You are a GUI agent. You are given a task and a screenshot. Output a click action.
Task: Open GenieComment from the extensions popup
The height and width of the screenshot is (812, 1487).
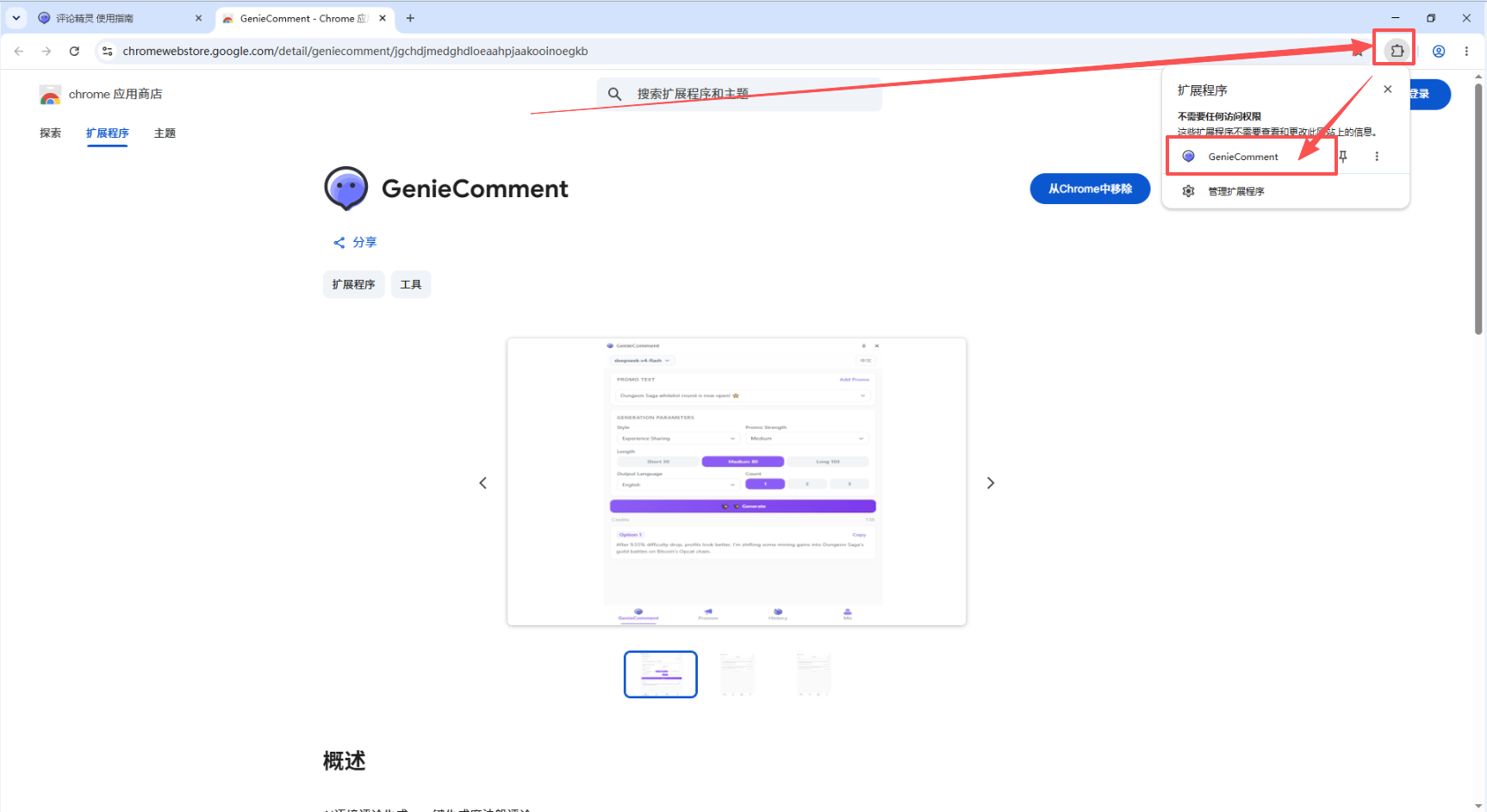pos(1251,157)
